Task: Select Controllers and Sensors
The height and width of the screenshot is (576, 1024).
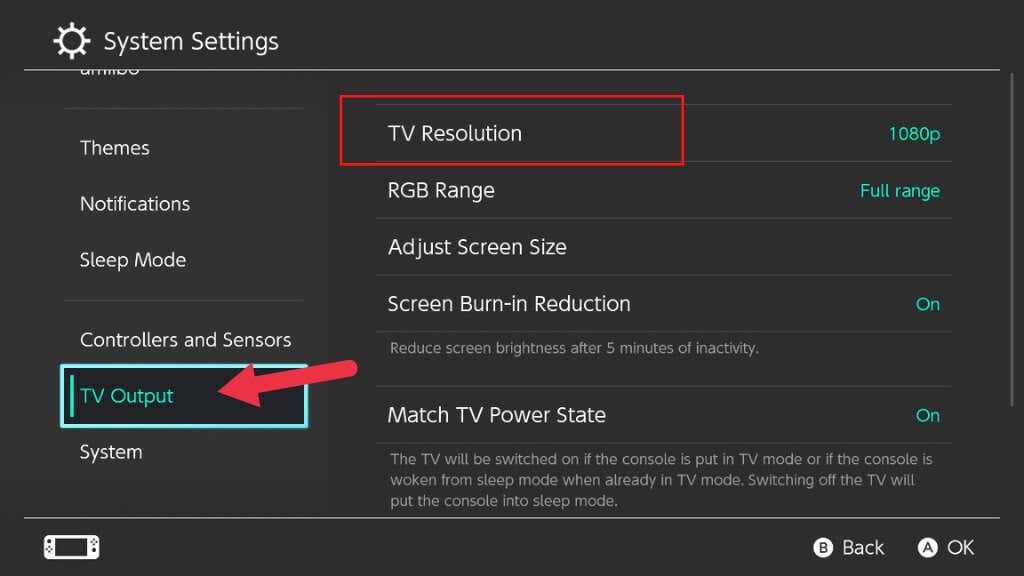Action: click(x=185, y=339)
